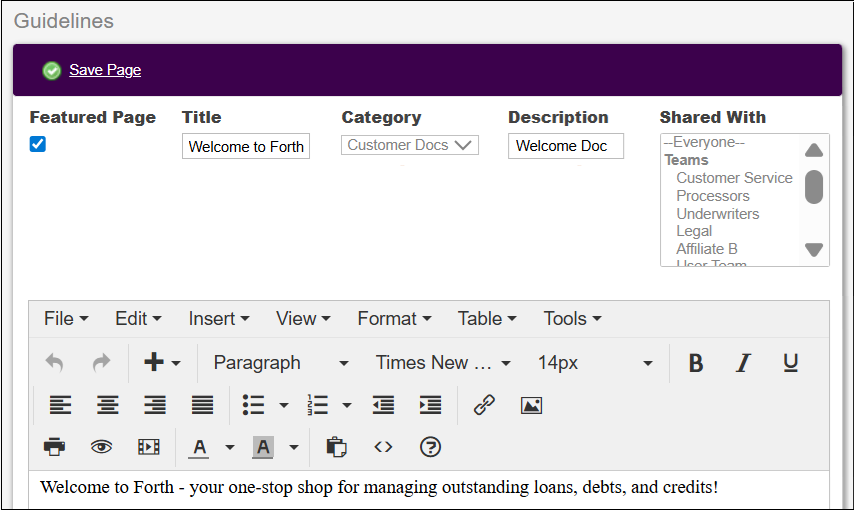
Task: Justify the text
Action: coord(203,405)
